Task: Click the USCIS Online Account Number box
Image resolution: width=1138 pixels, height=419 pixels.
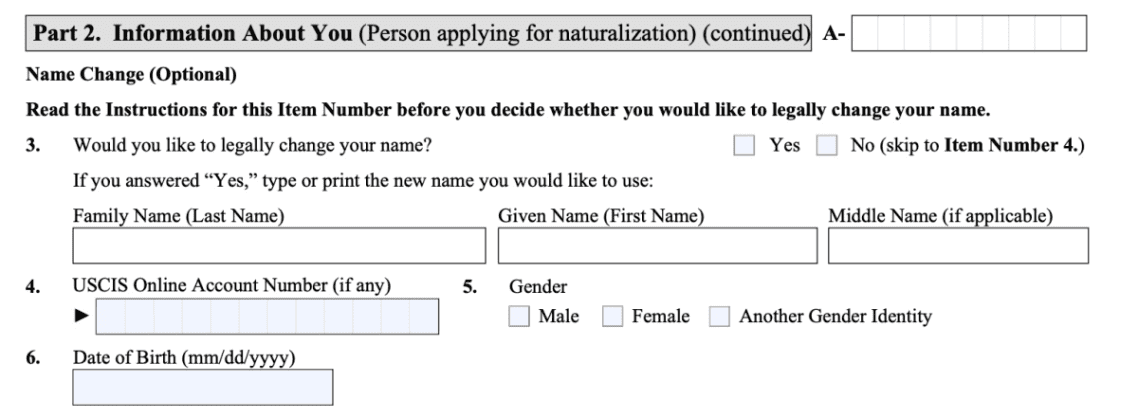Action: [267, 316]
